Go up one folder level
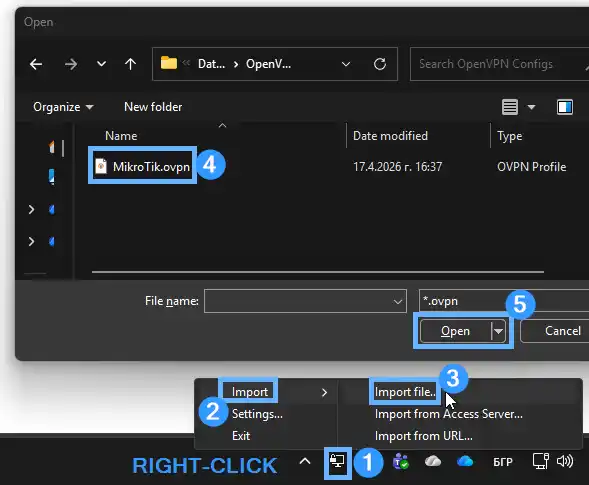Screen dimensions: 589x485 pos(130,64)
